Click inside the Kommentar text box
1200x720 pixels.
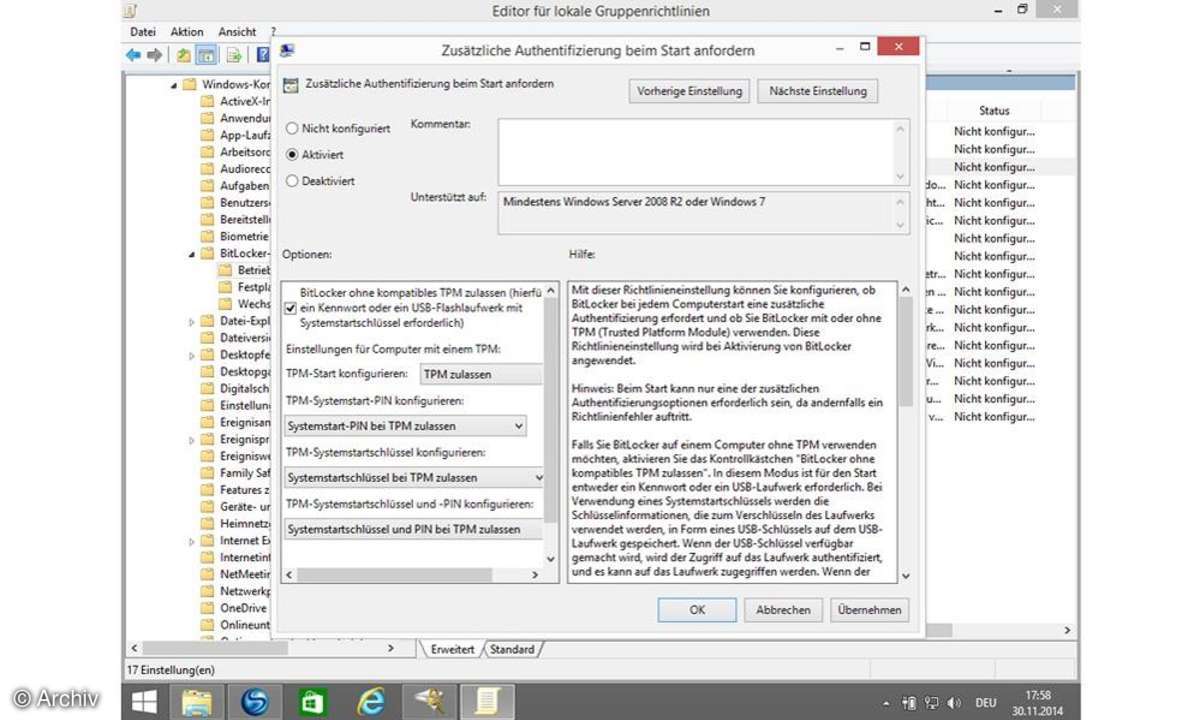[695, 152]
